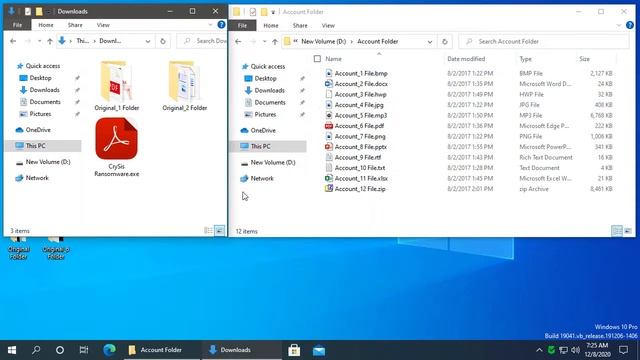Viewport: 640px width, 360px height.
Task: Go up one level in Account Folder window
Action: click(275, 42)
